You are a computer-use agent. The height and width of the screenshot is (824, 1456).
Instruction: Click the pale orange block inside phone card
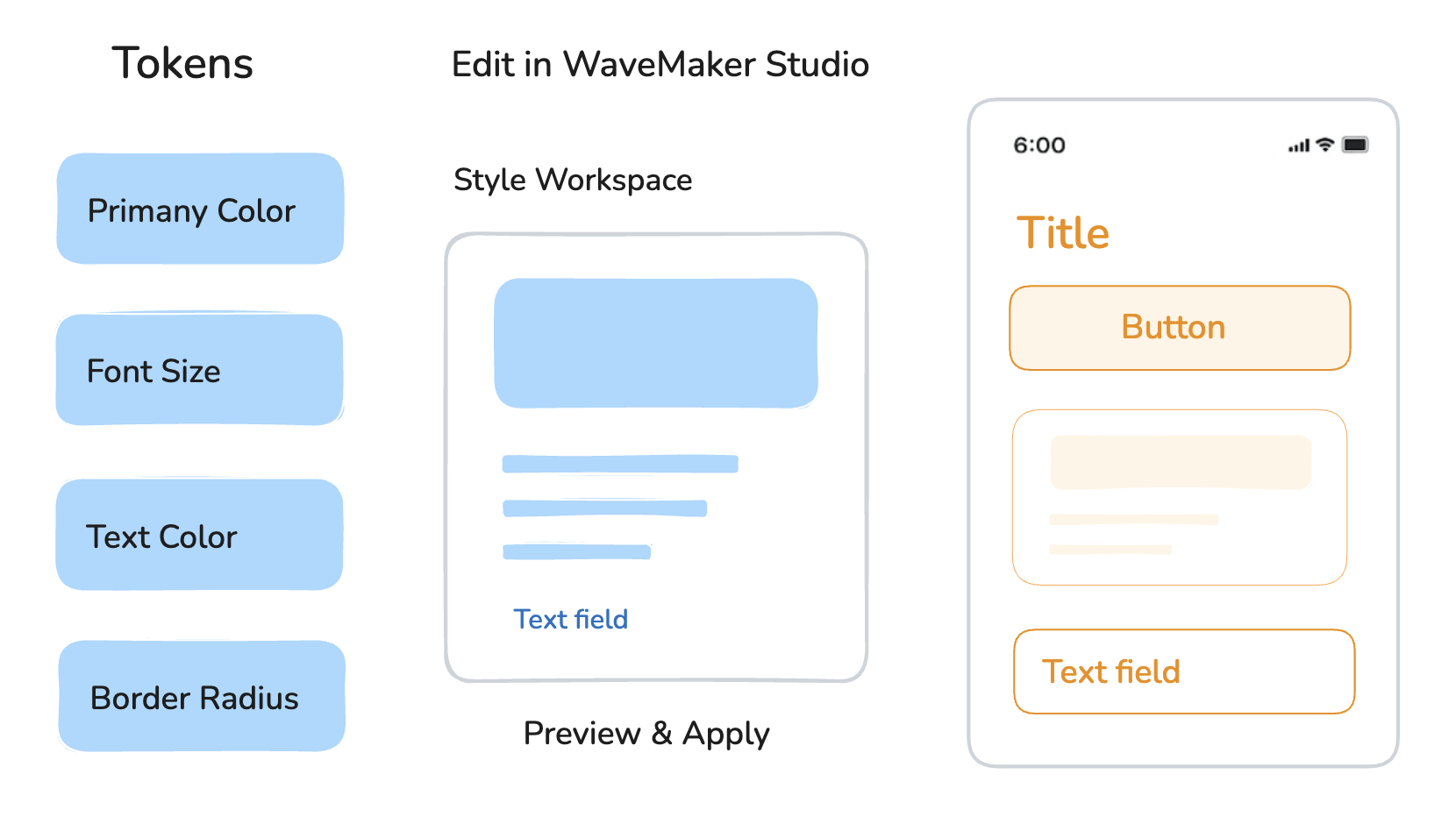[x=1181, y=462]
